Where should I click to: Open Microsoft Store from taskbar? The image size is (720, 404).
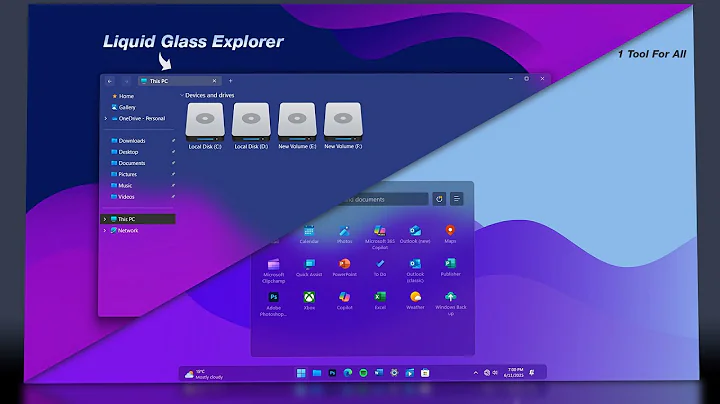click(425, 373)
